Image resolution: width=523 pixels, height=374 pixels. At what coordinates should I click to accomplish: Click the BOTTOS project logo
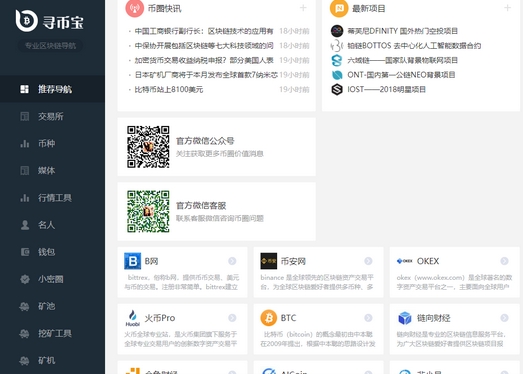point(337,46)
